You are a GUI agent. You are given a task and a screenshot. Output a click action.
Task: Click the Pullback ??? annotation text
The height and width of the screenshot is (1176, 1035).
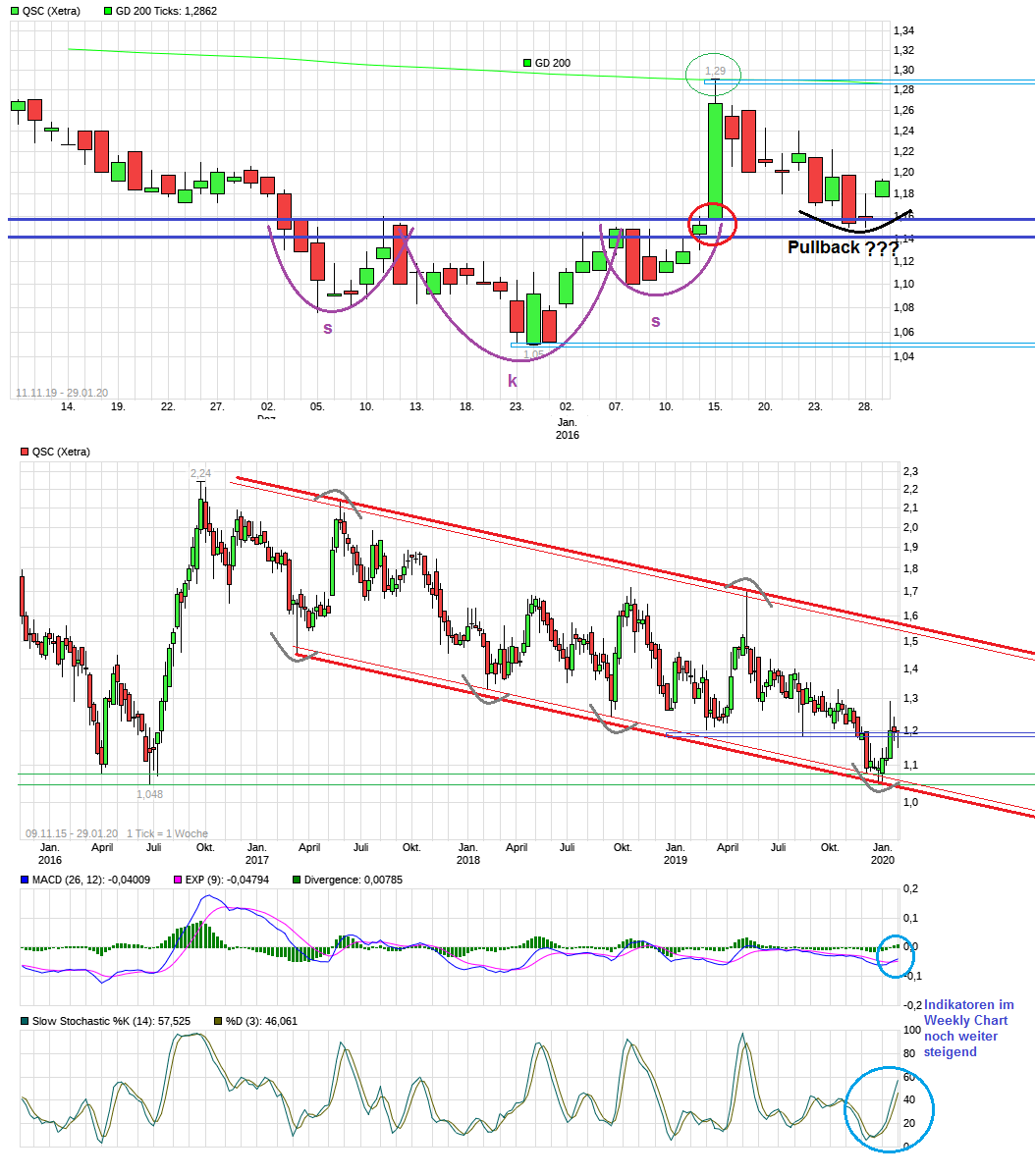(x=843, y=247)
